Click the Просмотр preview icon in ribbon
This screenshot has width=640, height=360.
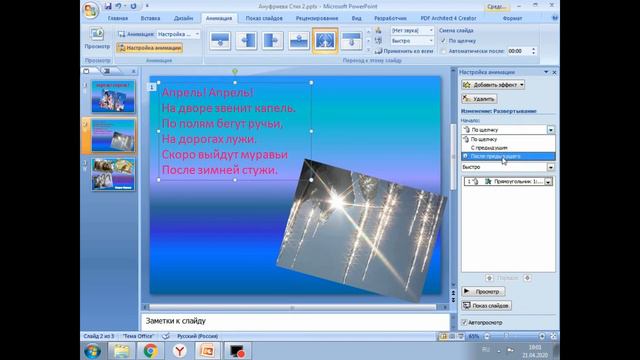97,34
